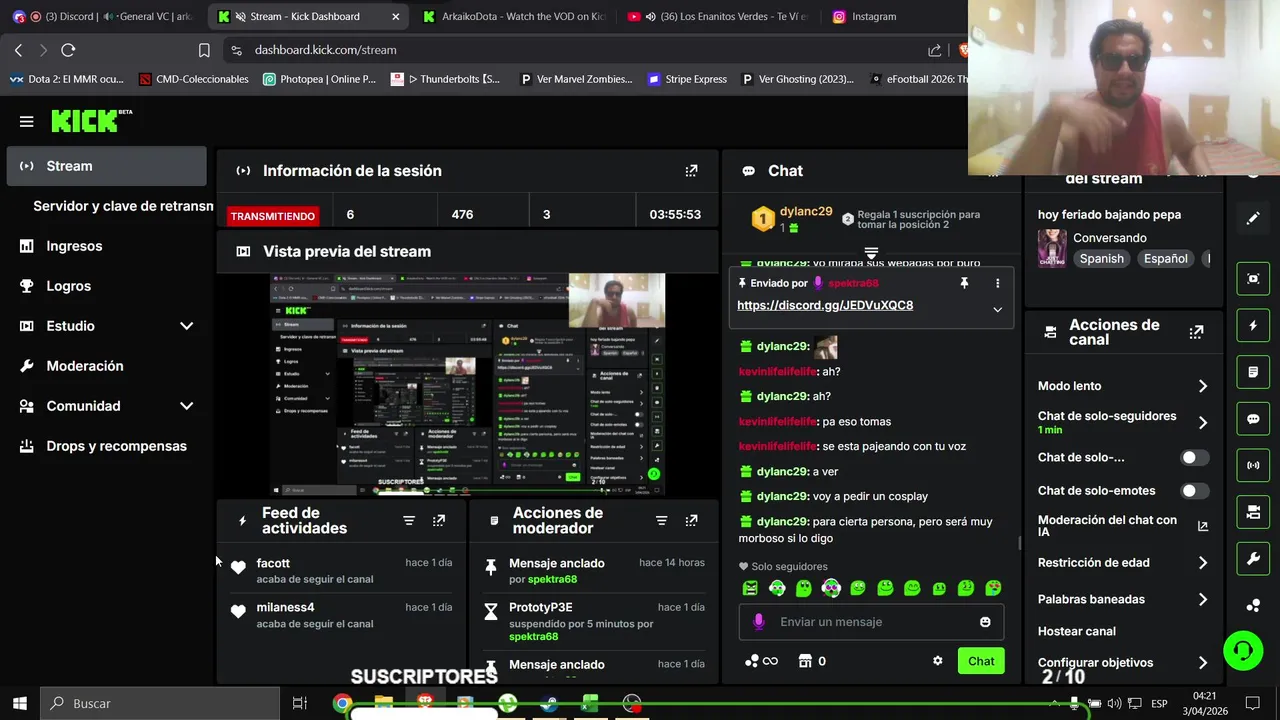This screenshot has width=1280, height=720.
Task: Click browser reload button
Action: point(68,50)
